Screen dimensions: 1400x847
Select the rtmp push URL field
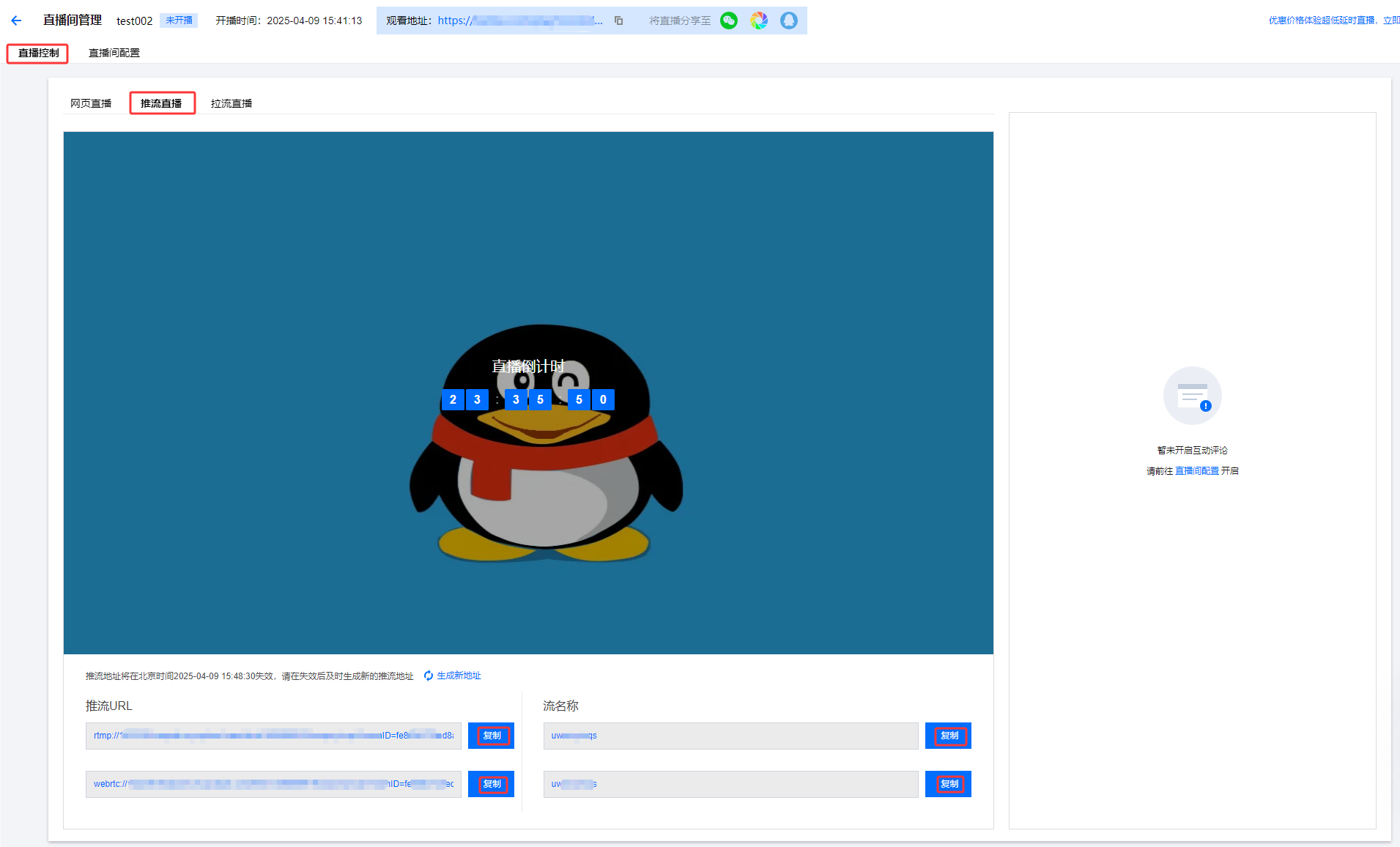coord(273,736)
